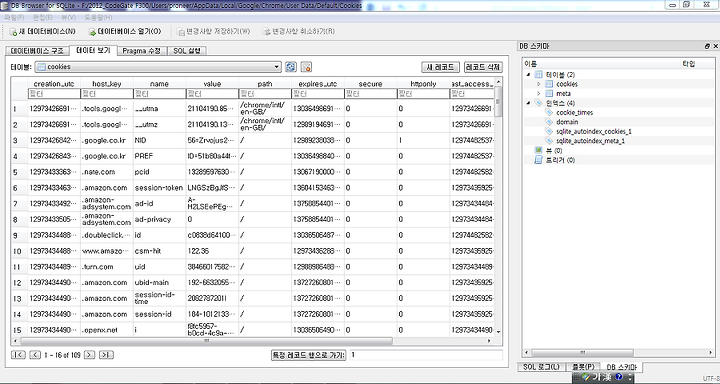Click the cookie_times index icon
The height and width of the screenshot is (384, 720).
pos(549,113)
